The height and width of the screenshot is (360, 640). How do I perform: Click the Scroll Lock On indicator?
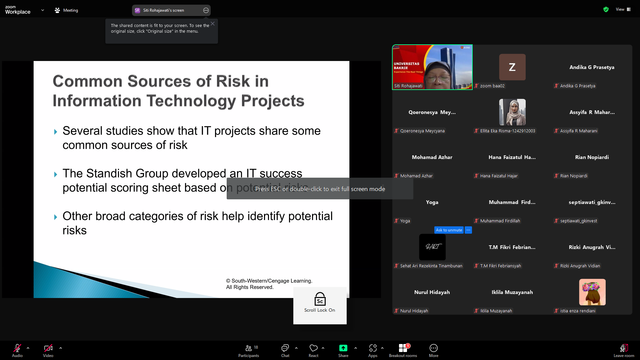[x=320, y=306]
